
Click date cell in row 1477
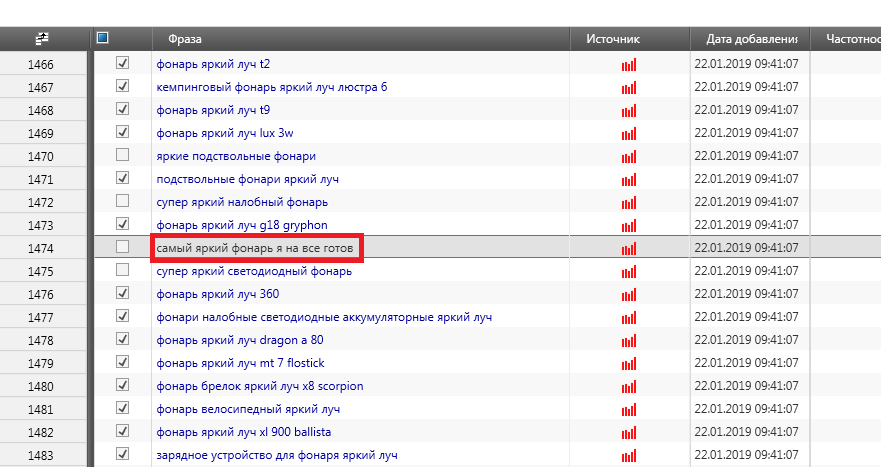(746, 317)
